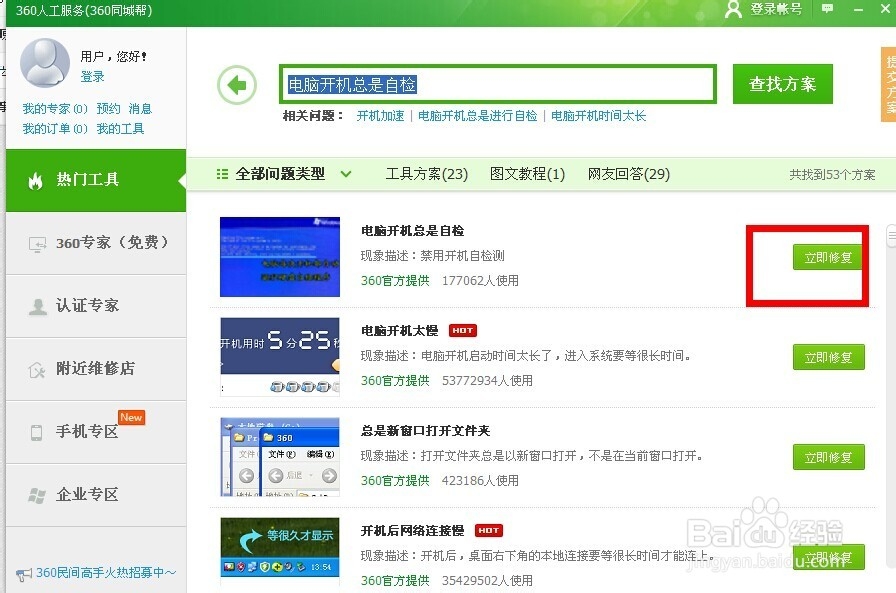Click 177062人使用 usage count

click(x=480, y=281)
